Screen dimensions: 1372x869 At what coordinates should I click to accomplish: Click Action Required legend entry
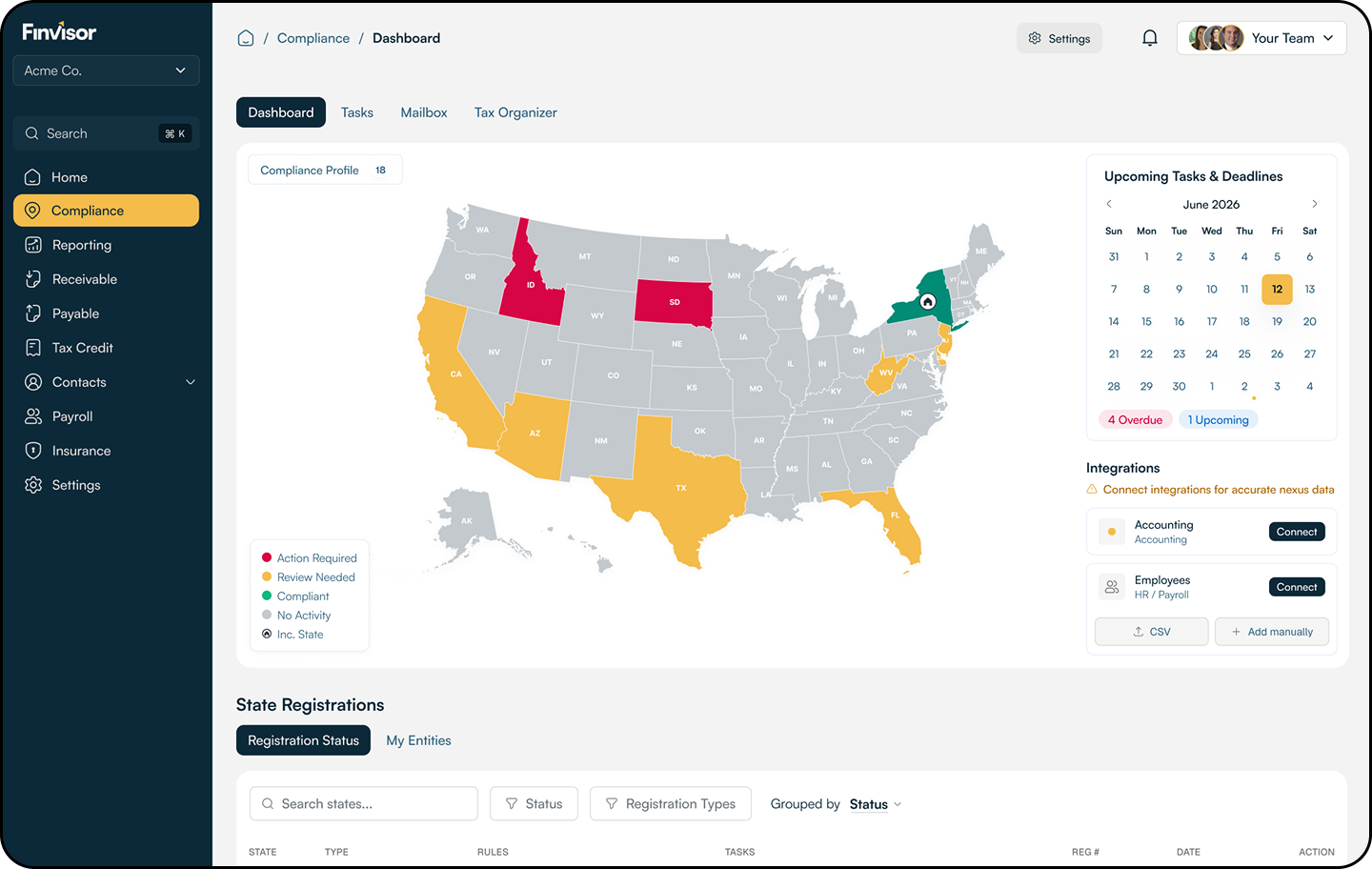(x=309, y=558)
